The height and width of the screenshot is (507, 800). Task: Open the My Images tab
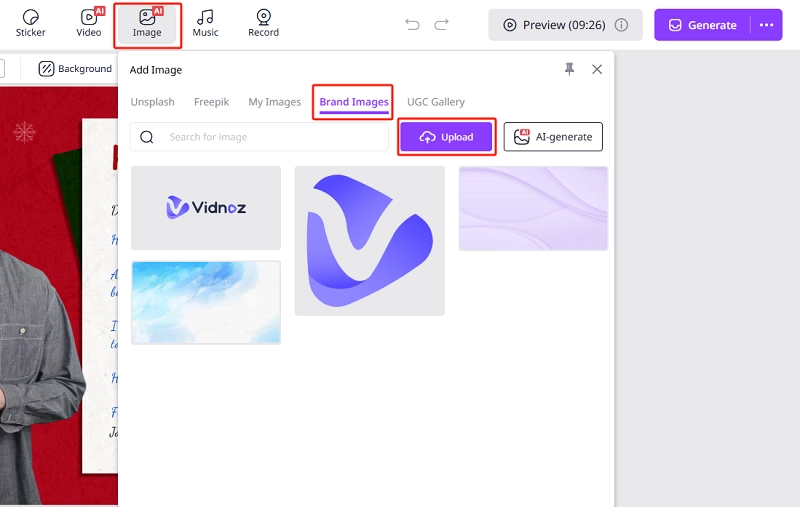pos(274,102)
